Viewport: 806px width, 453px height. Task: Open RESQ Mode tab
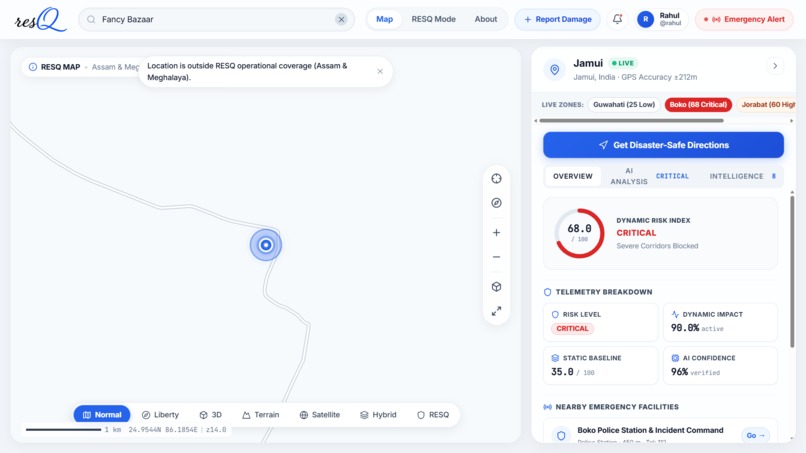tap(433, 19)
